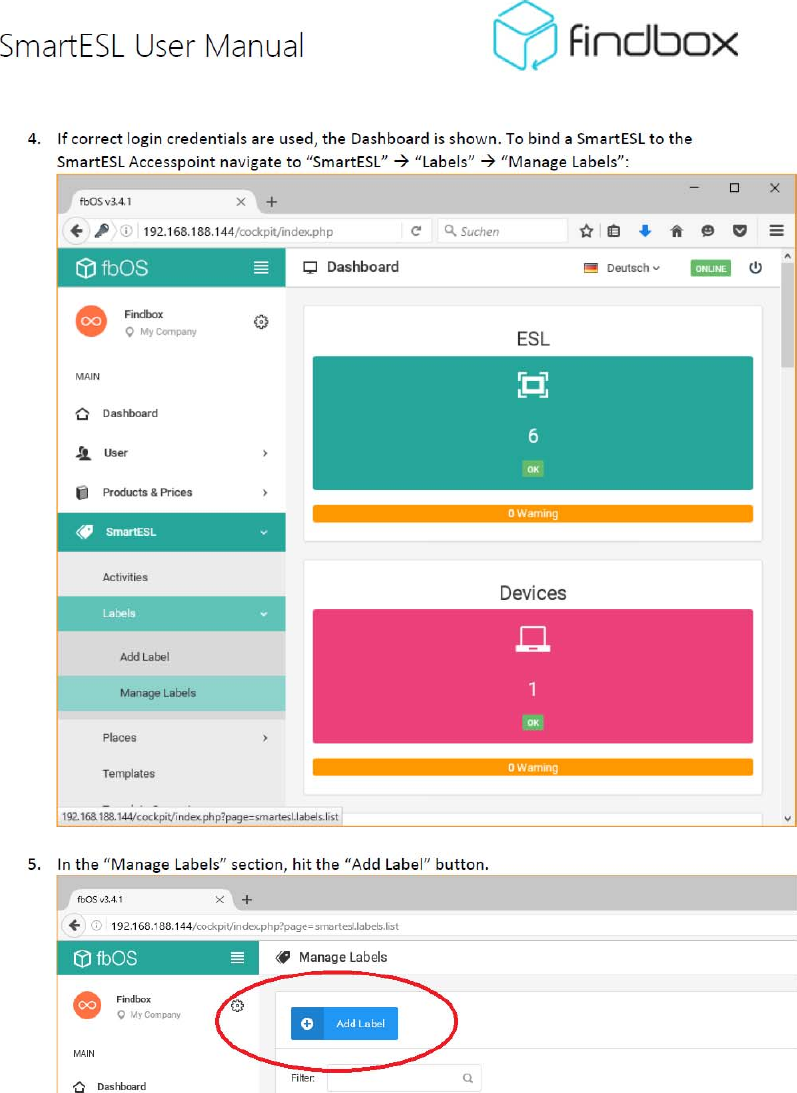Viewport: 797px width, 1093px height.
Task: Click the Filter input field
Action: [404, 1078]
